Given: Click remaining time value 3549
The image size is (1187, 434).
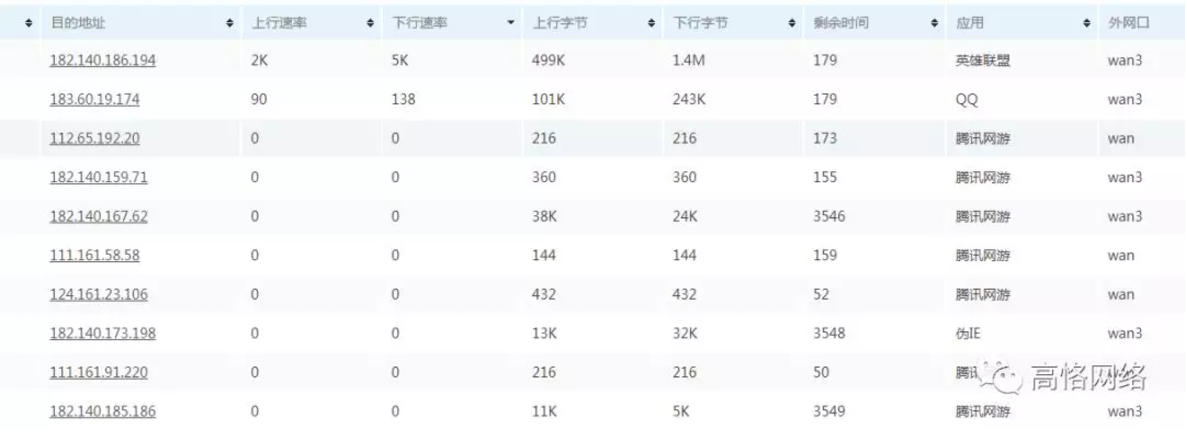Looking at the screenshot, I should (829, 412).
